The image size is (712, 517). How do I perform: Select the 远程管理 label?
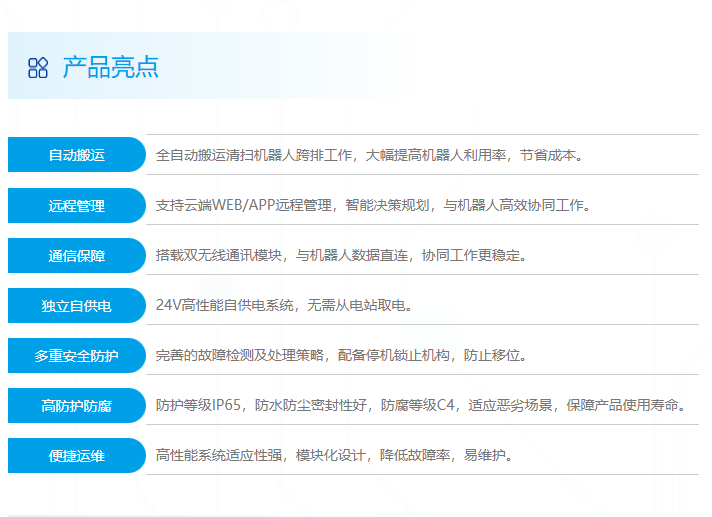point(77,206)
